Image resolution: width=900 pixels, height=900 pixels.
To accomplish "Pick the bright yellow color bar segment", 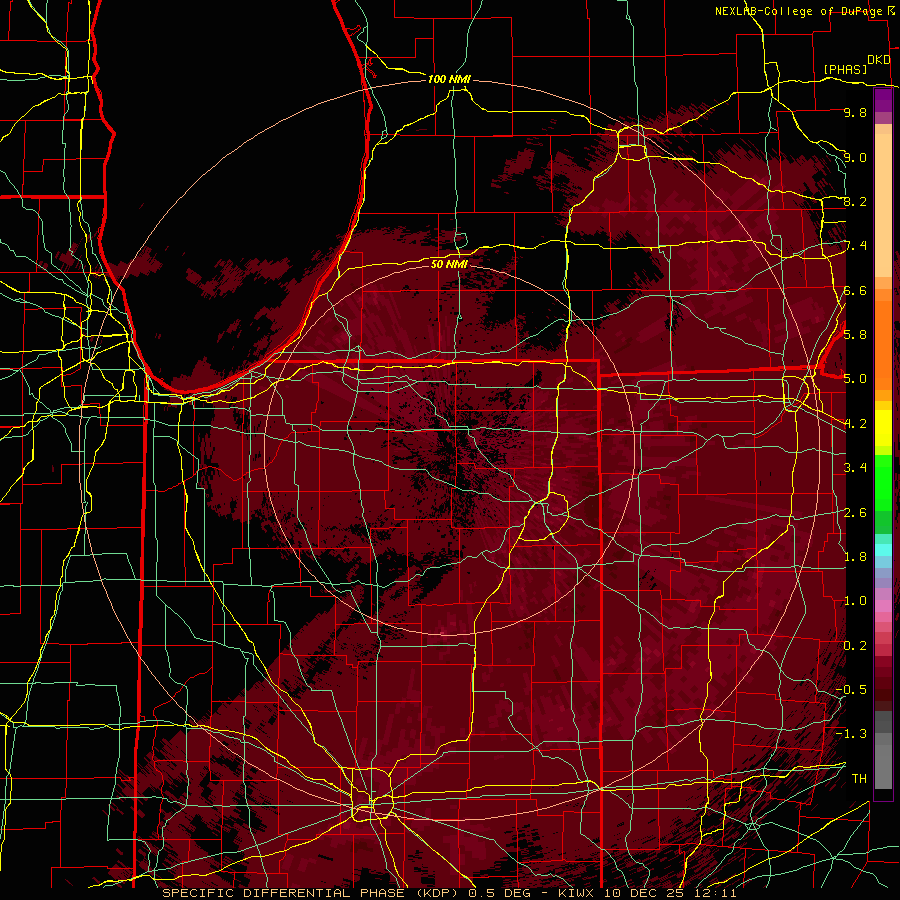I will (x=883, y=428).
